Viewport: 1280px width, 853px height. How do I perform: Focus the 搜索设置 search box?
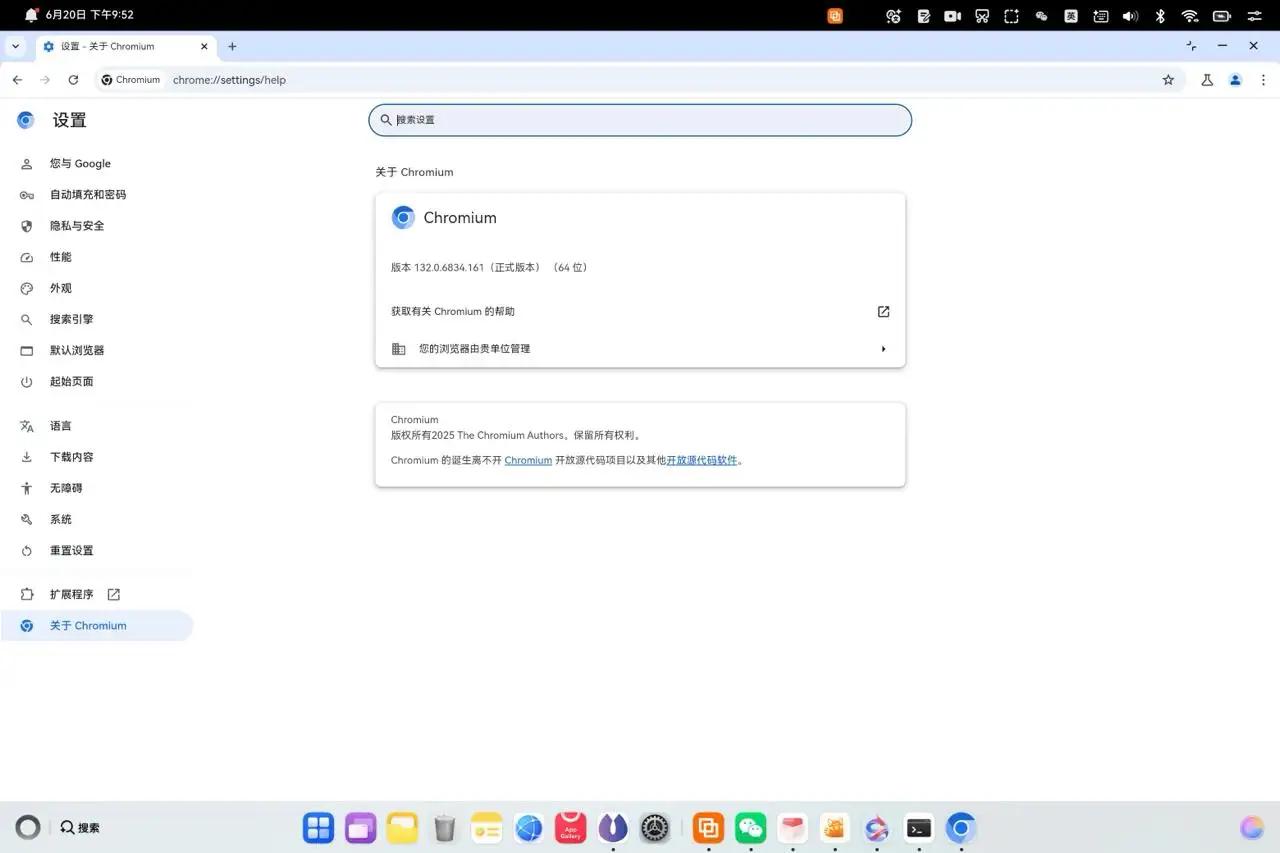coord(640,120)
